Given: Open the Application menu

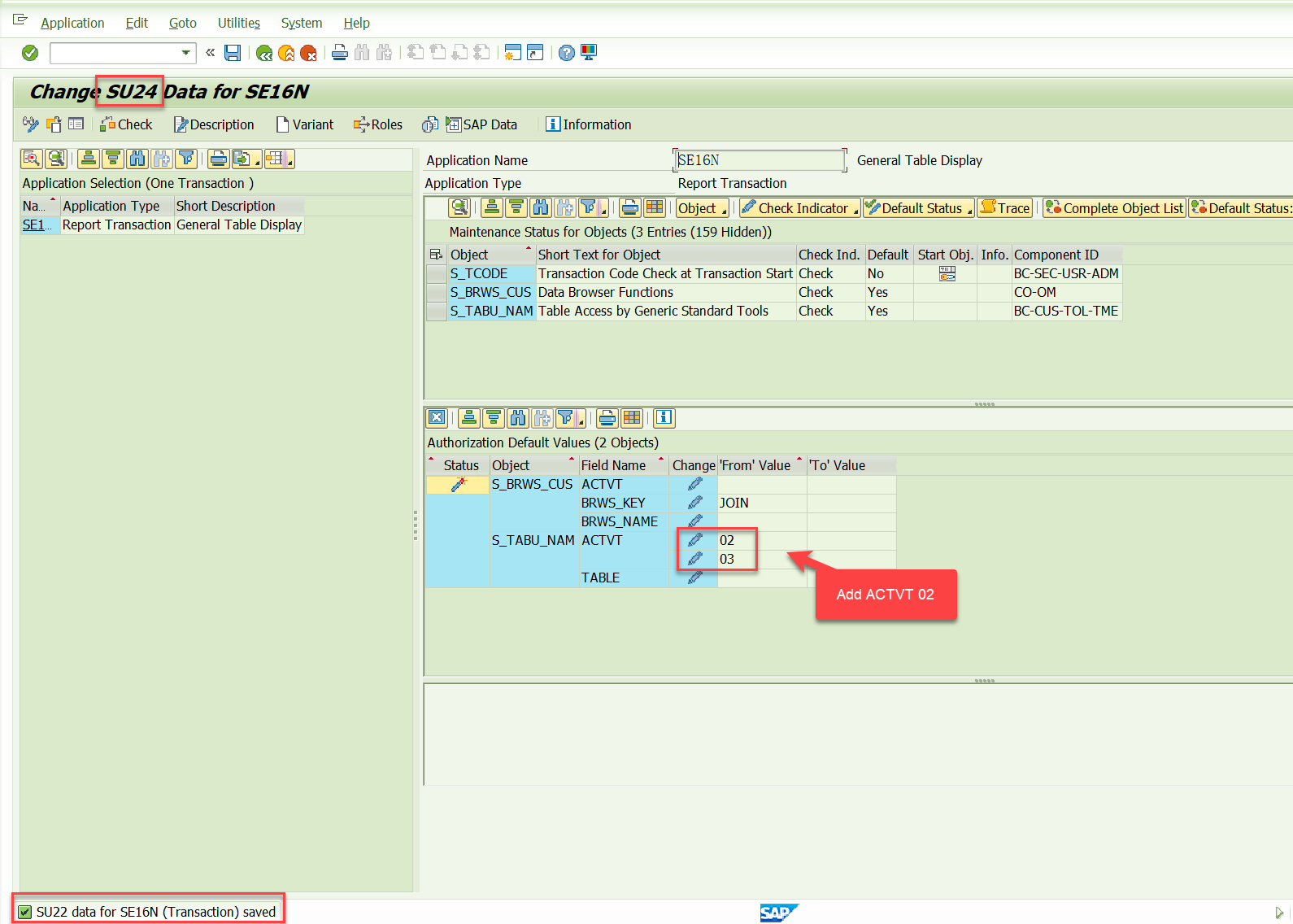Looking at the screenshot, I should (72, 23).
